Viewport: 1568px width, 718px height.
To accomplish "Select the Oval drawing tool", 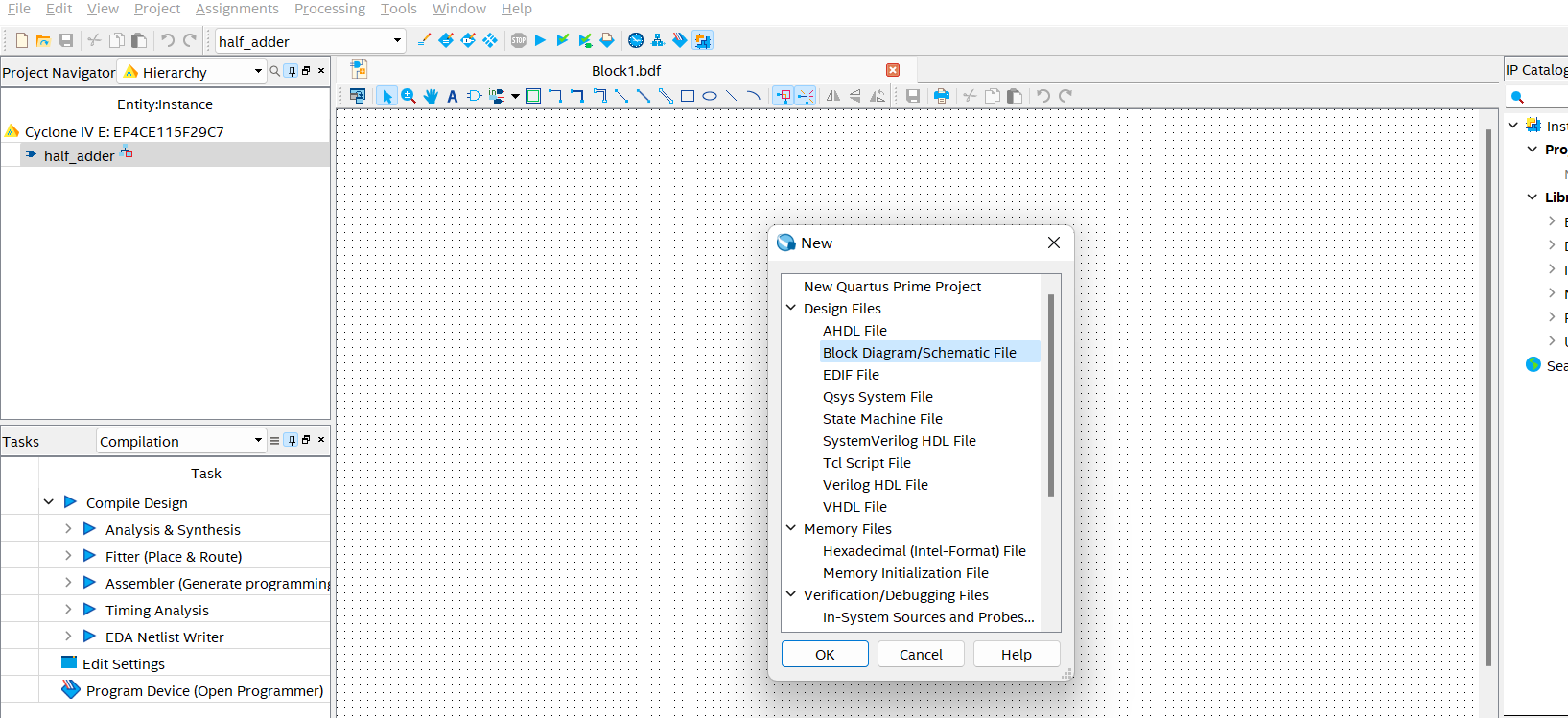I will tap(710, 96).
